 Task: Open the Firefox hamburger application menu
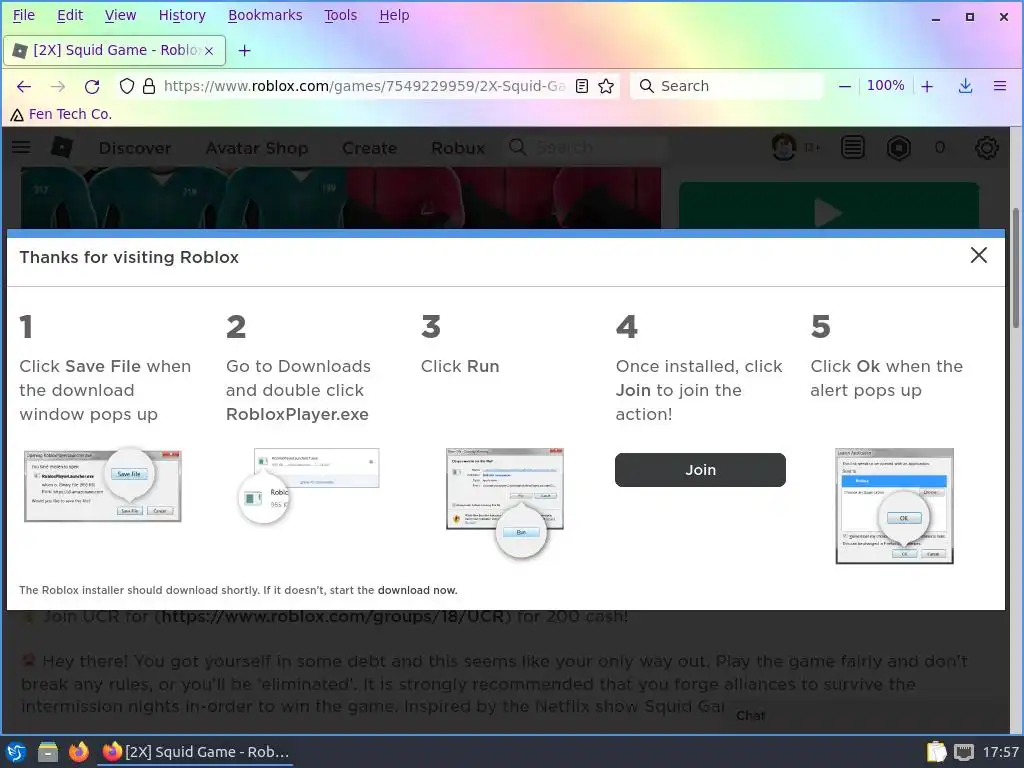1000,86
